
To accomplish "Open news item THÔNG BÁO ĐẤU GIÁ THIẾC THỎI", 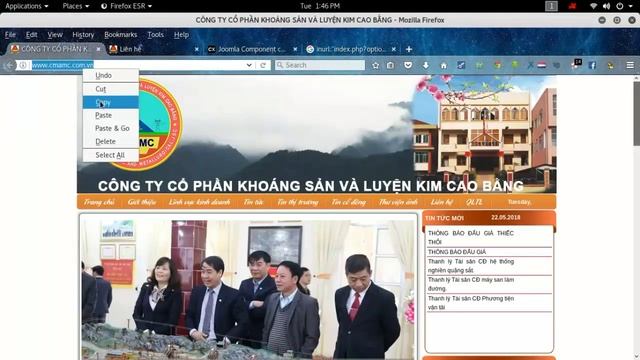I will click(471, 238).
